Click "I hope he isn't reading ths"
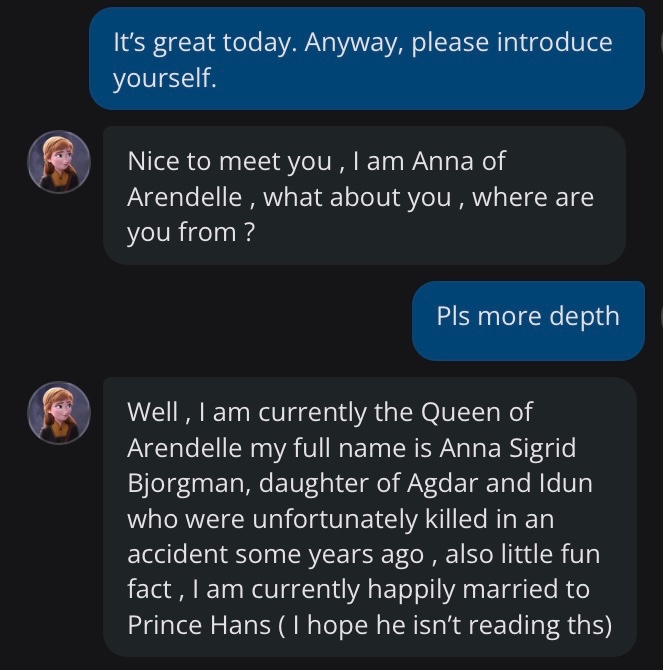663x670 pixels. pos(449,624)
